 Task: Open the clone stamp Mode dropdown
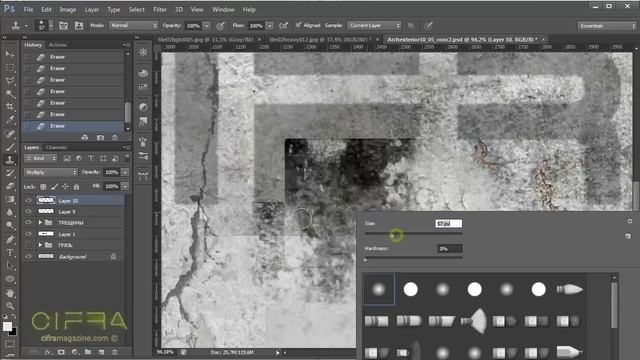tap(133, 25)
